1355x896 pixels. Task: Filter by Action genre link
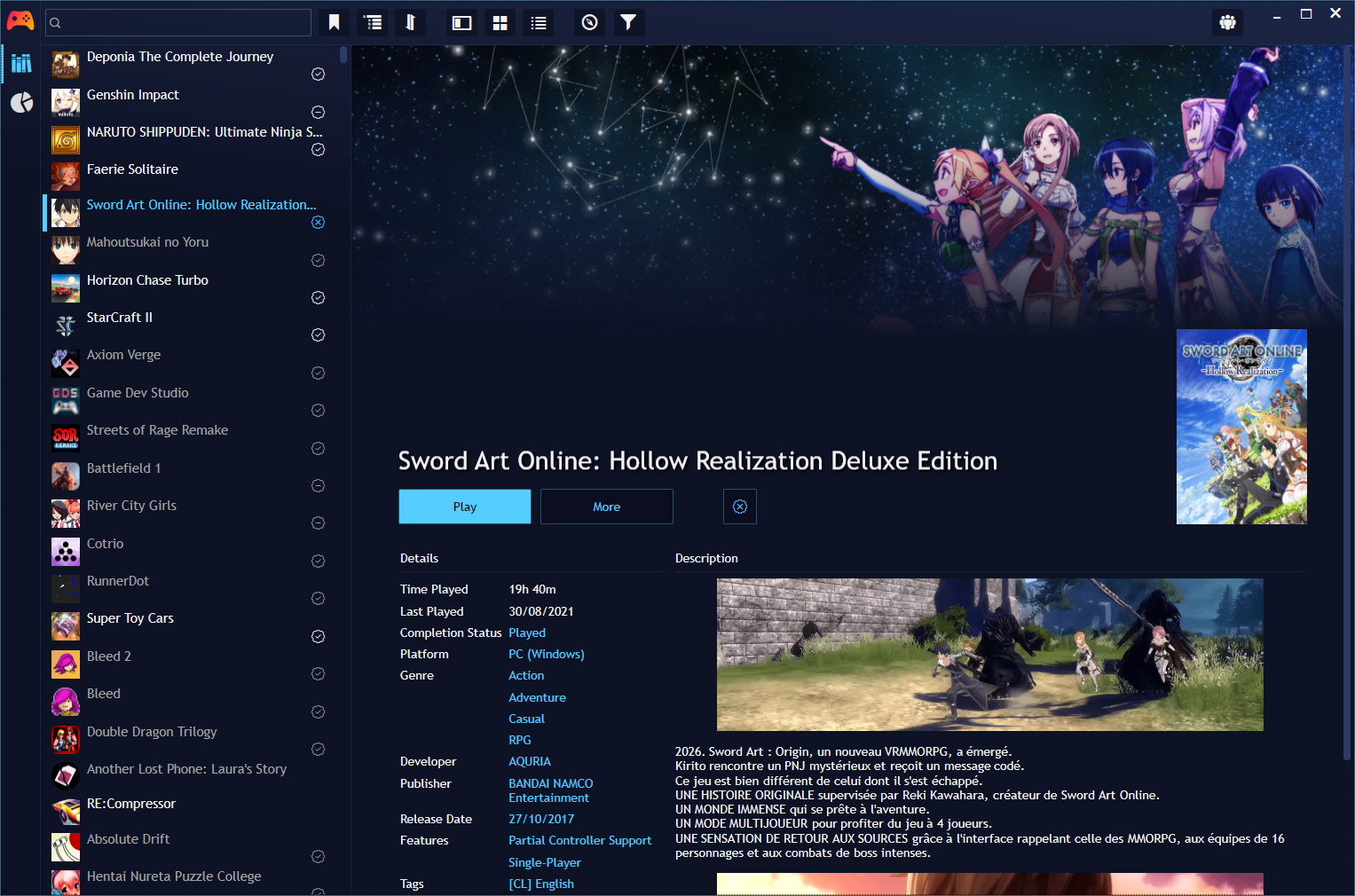coord(526,675)
